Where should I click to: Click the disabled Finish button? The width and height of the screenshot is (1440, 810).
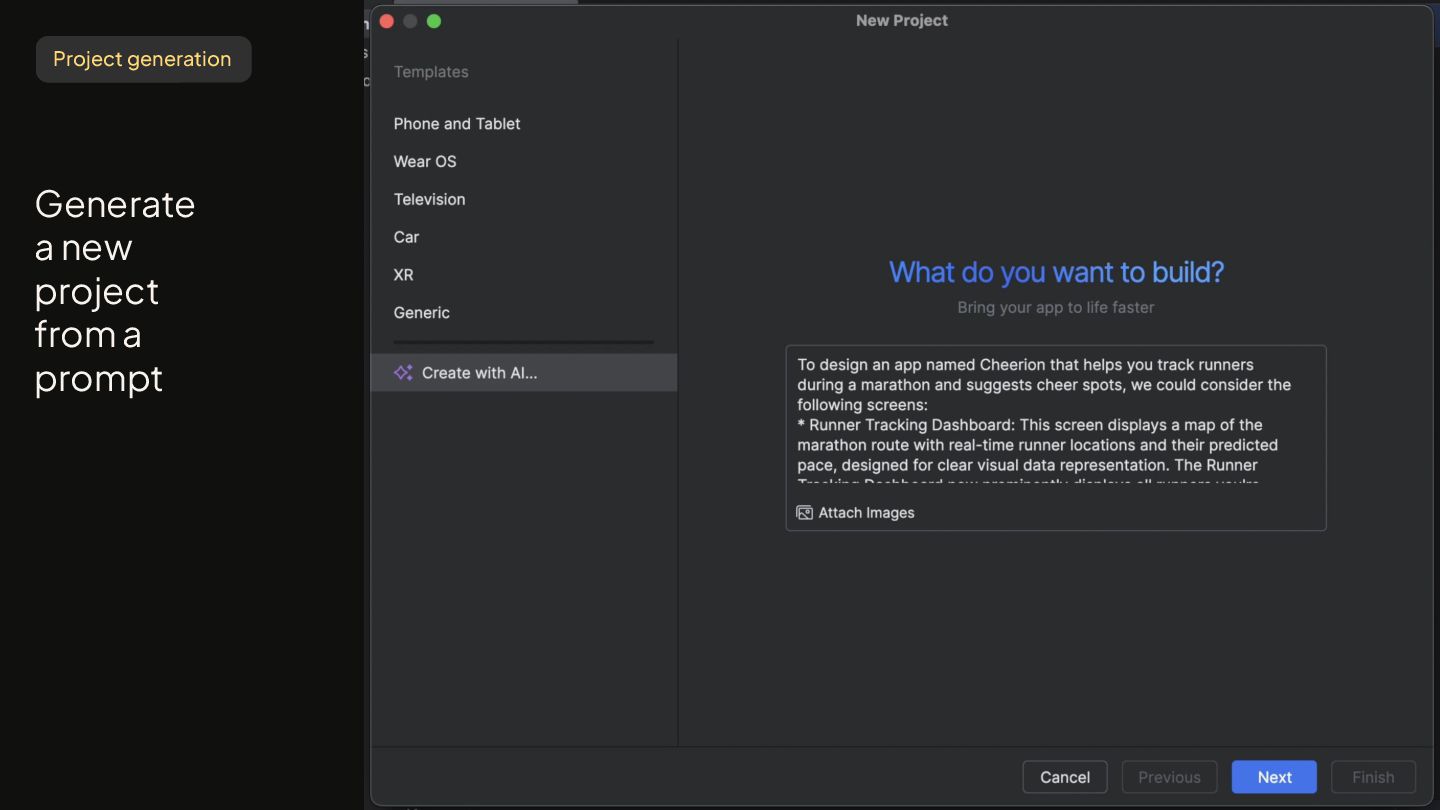1373,777
